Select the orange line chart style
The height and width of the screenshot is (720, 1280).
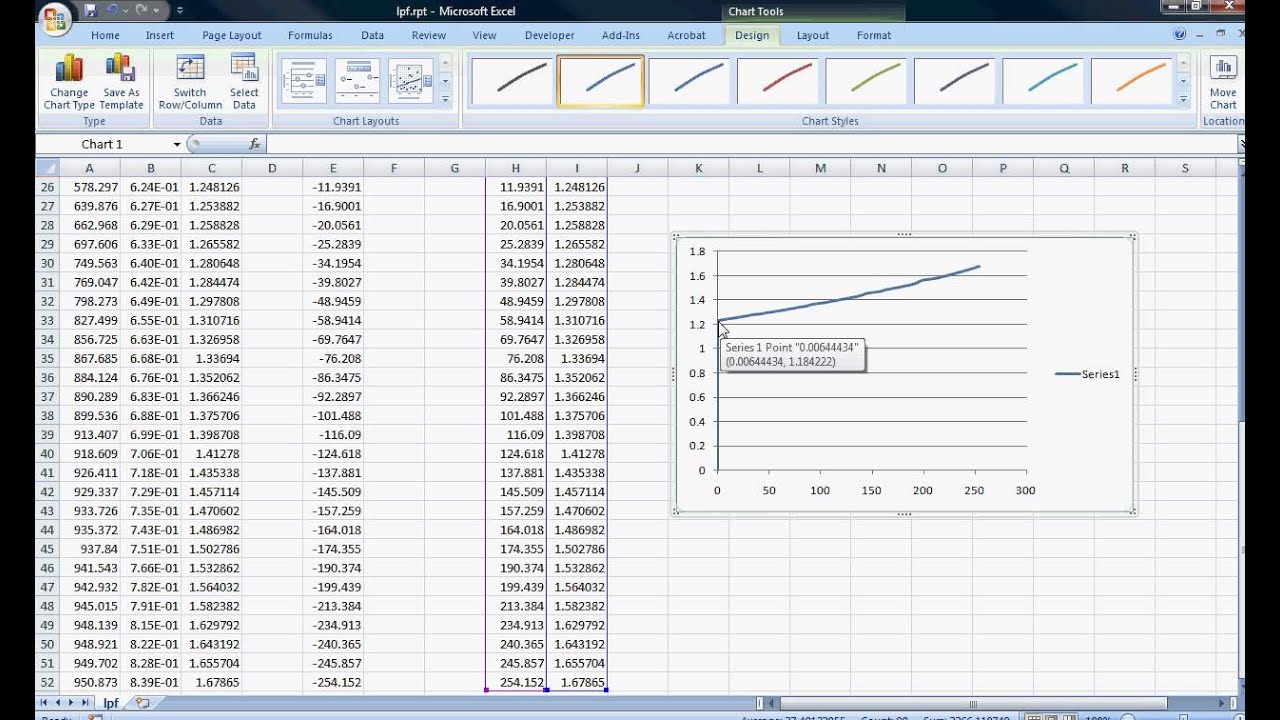(1133, 80)
